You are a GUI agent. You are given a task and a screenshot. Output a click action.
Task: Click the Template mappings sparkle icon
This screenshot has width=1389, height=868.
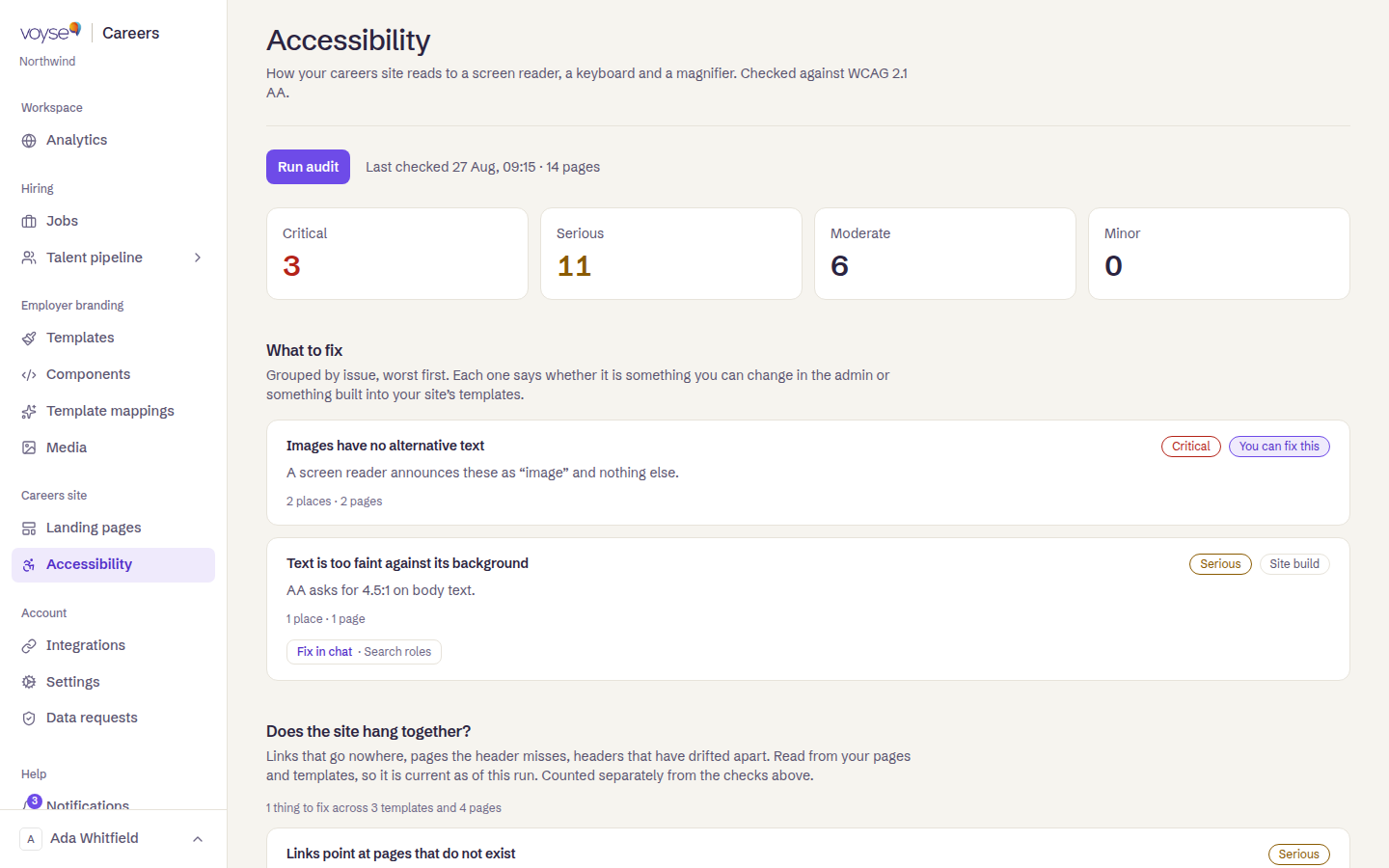(x=29, y=412)
